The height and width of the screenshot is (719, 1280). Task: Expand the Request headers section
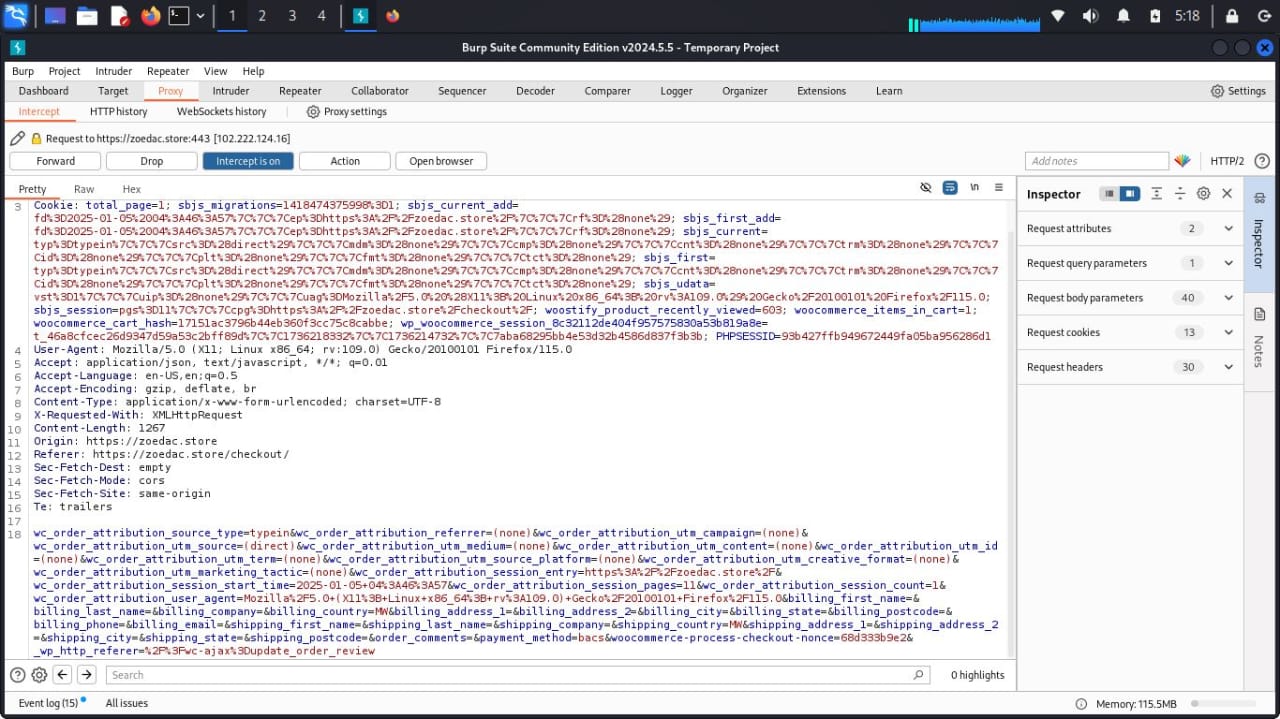1228,367
